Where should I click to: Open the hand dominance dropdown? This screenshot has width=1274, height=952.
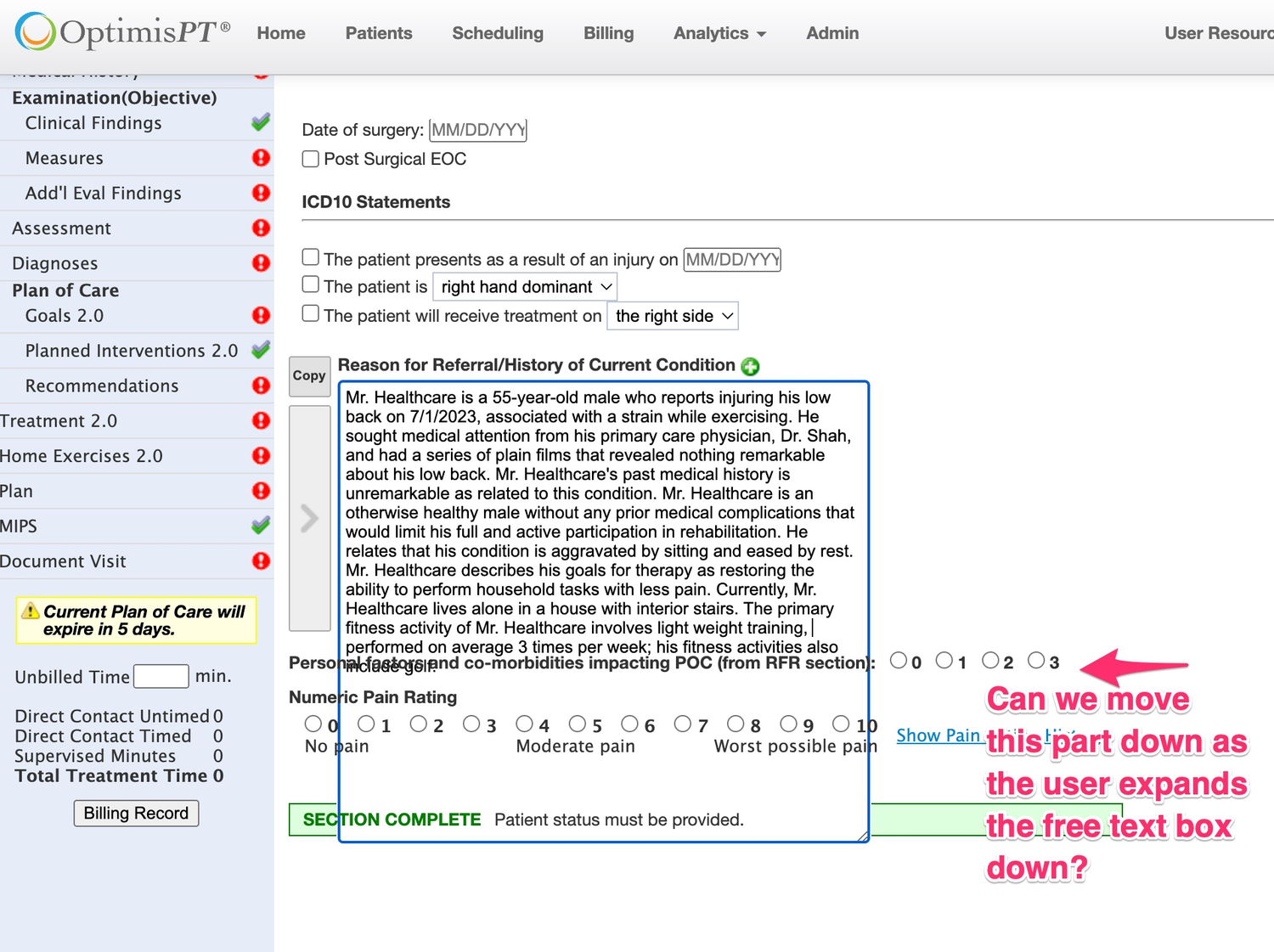(x=525, y=287)
